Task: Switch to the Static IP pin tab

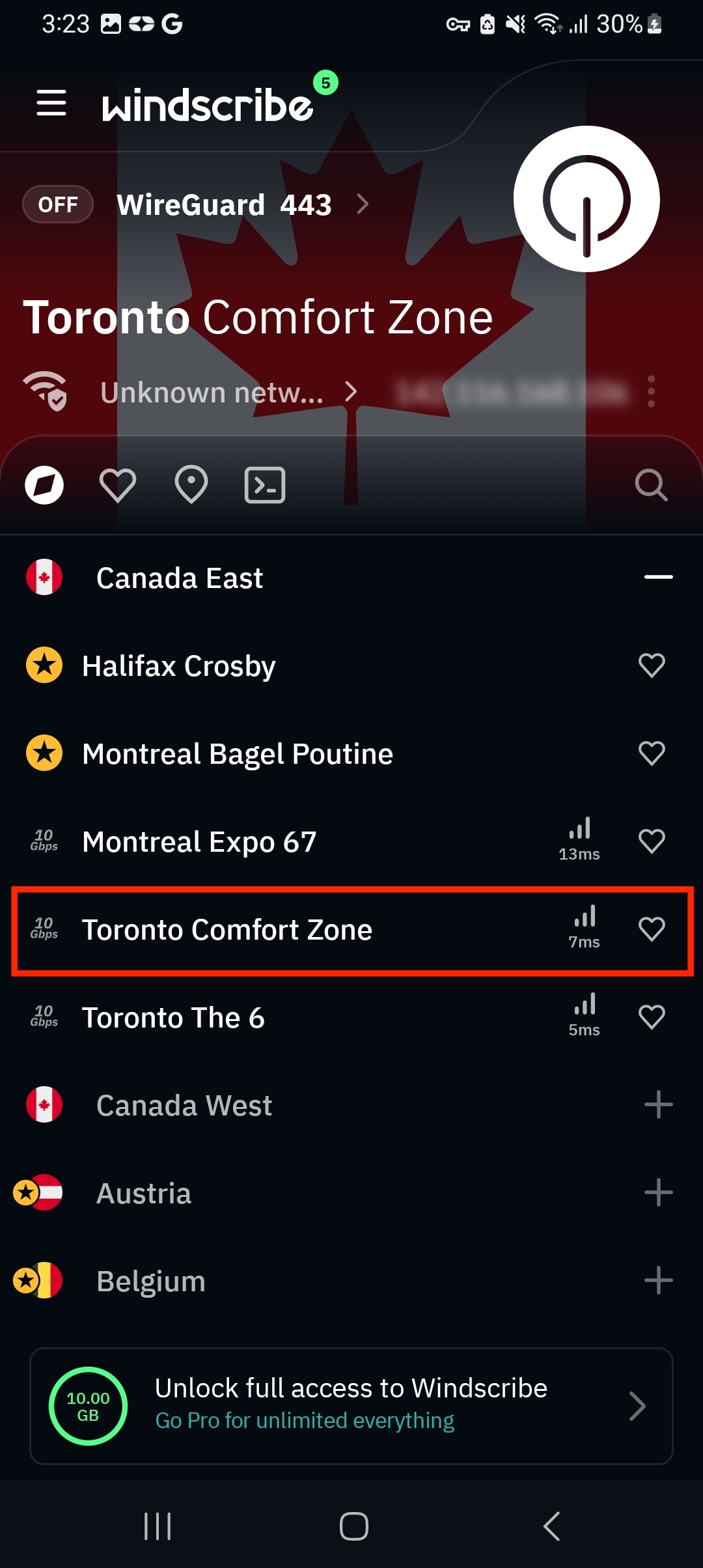Action: [x=191, y=485]
